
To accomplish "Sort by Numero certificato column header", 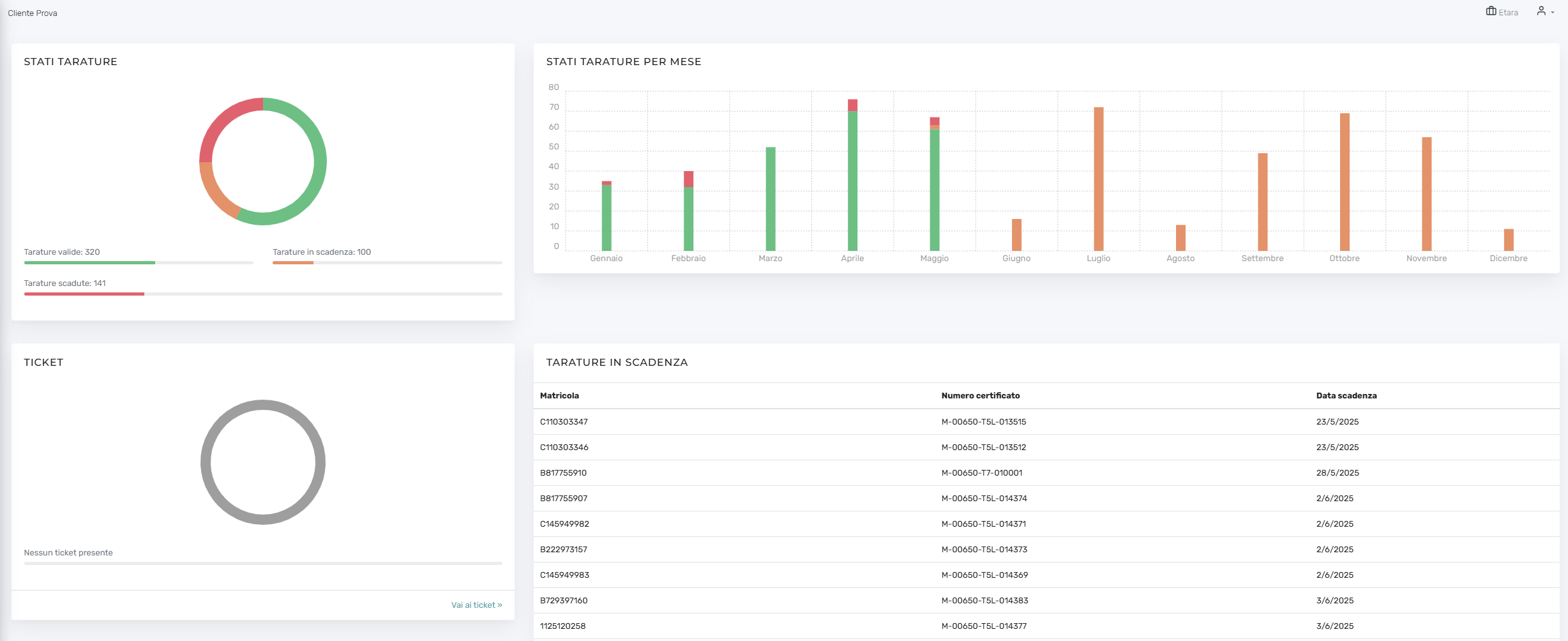I will coord(981,395).
